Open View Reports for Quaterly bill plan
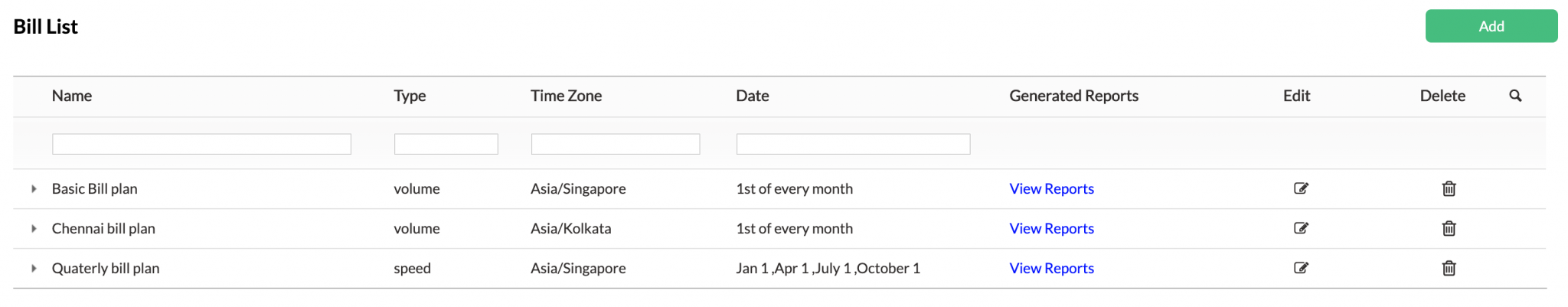The height and width of the screenshot is (307, 1568). 1051,268
